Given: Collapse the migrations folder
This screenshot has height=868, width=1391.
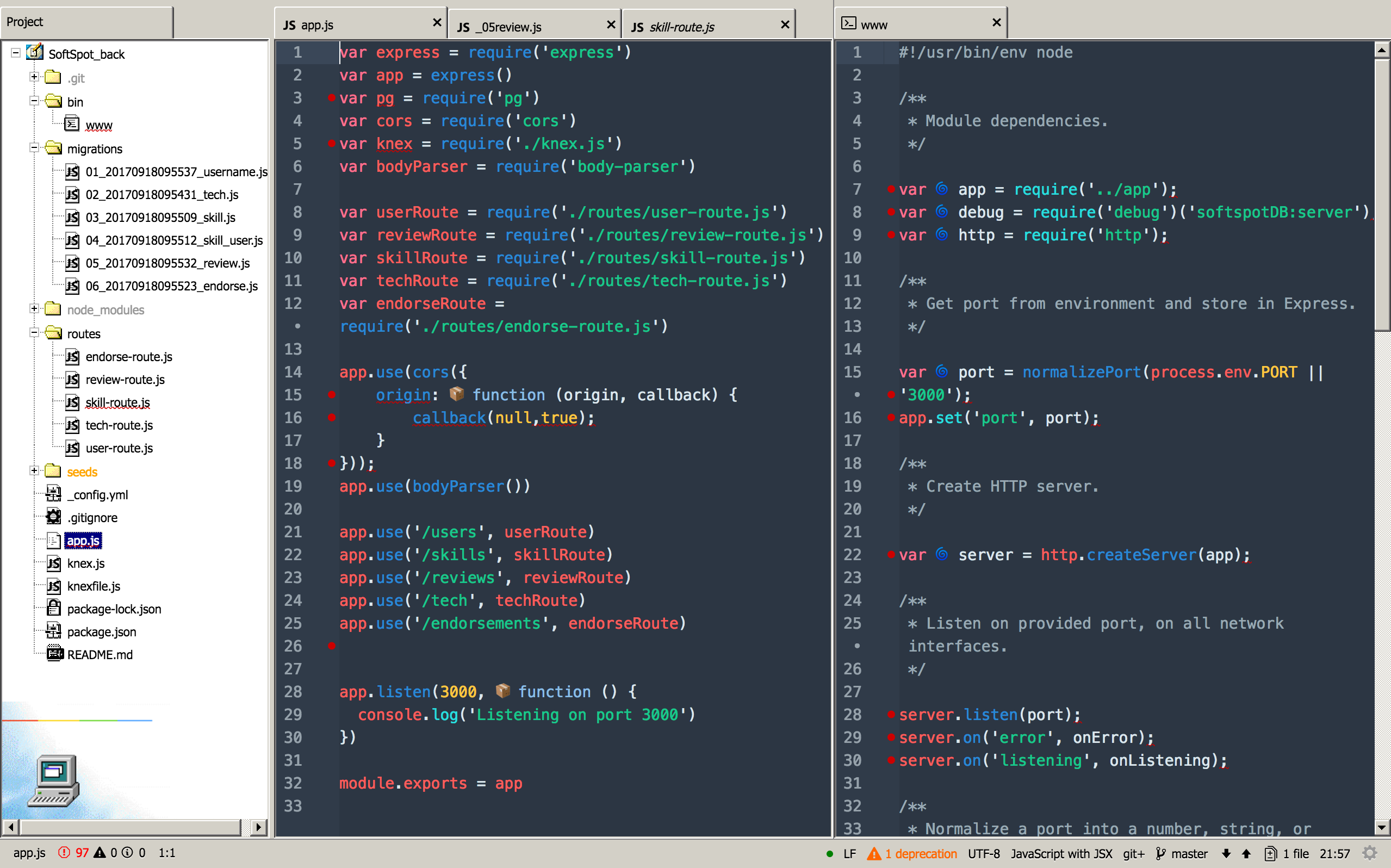Looking at the screenshot, I should pos(34,147).
